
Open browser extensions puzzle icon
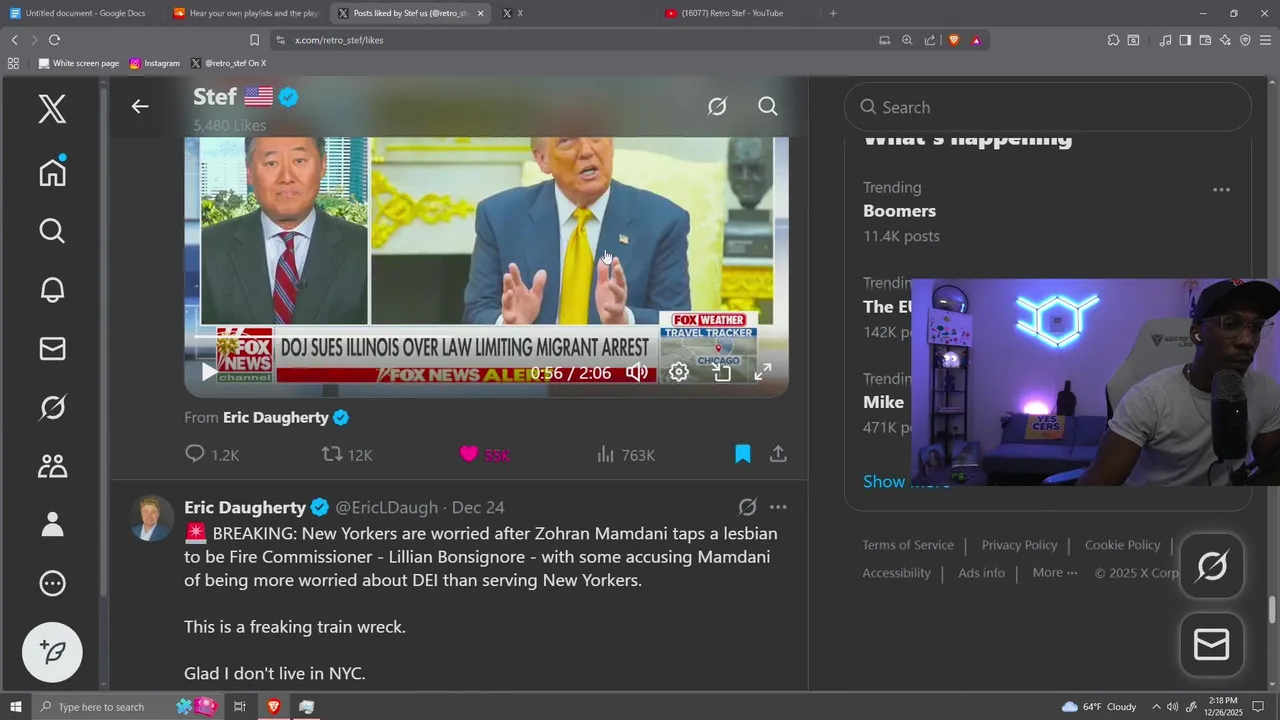pyautogui.click(x=1113, y=40)
